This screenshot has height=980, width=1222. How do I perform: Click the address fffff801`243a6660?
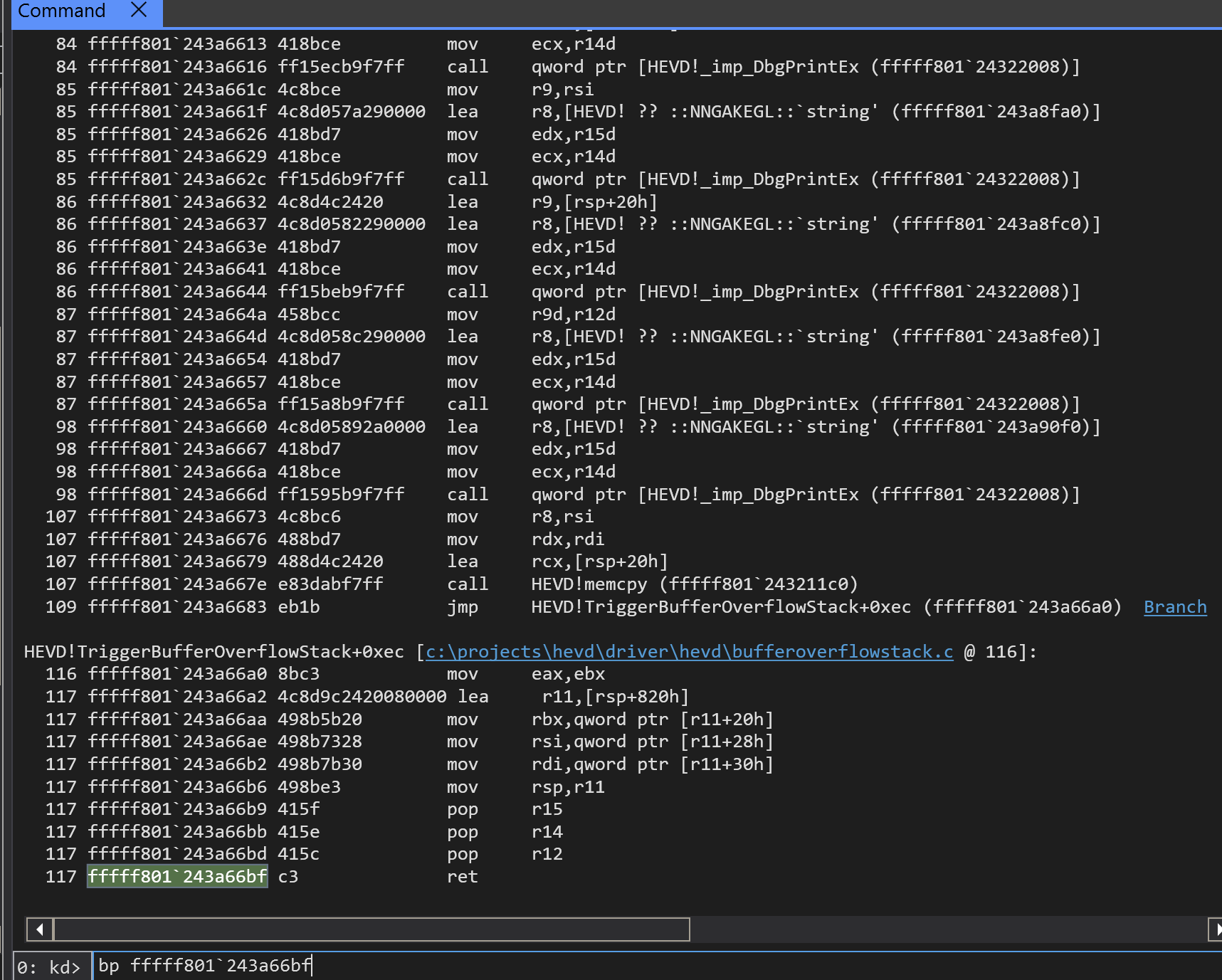click(x=177, y=427)
